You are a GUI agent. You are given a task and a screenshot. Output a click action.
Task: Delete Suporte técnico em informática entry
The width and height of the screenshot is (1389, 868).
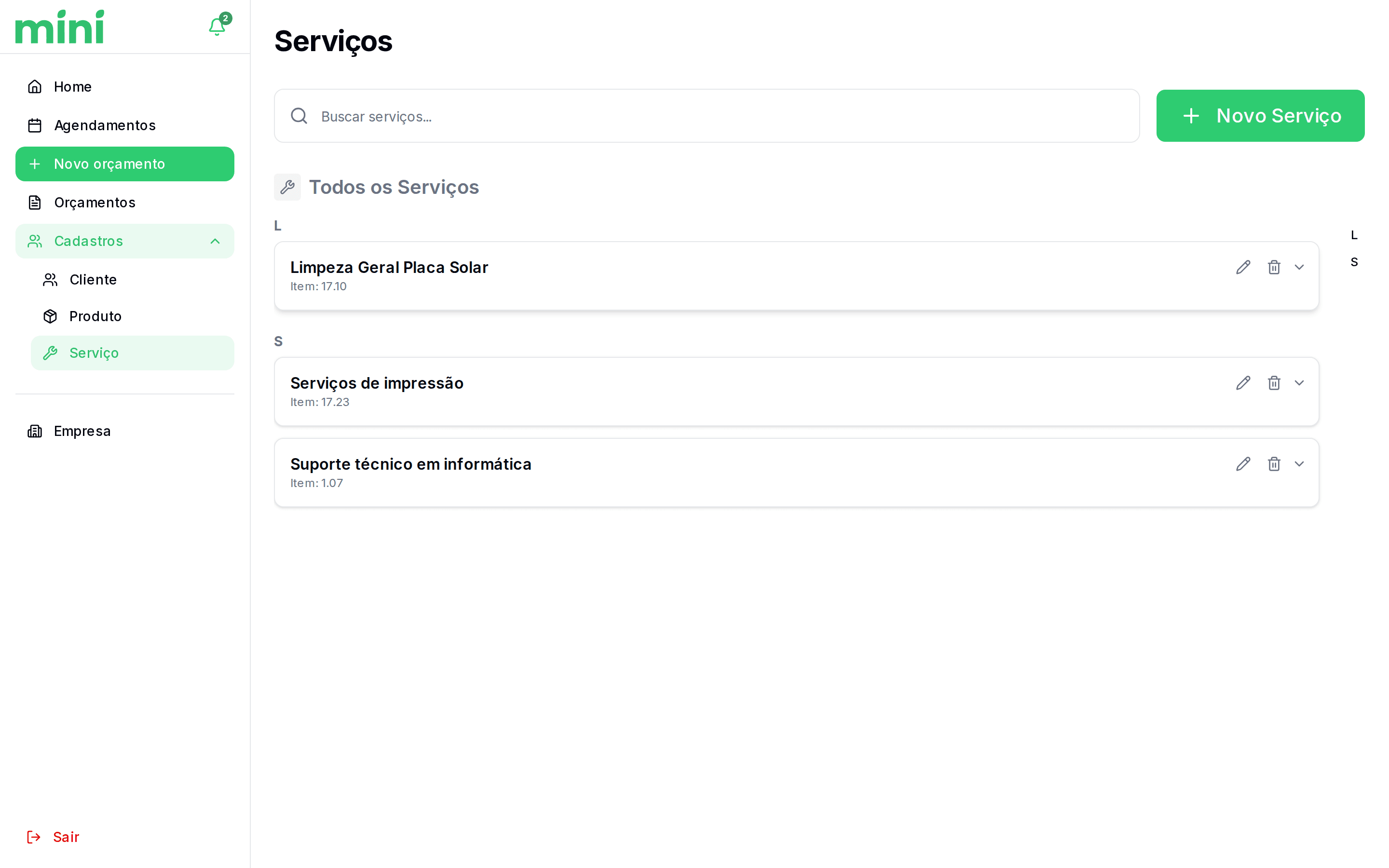(x=1274, y=464)
